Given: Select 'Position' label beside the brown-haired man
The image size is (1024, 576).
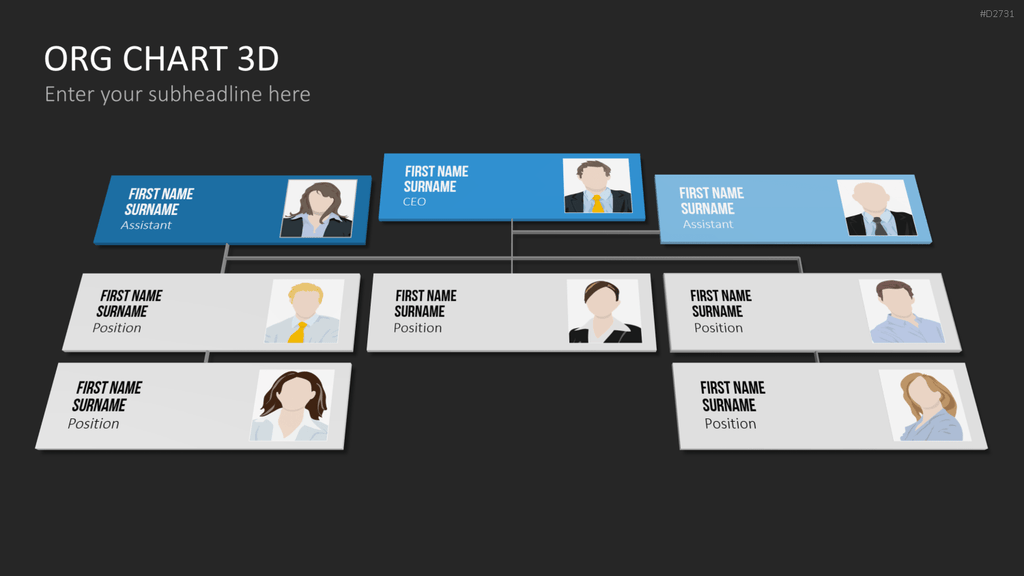Looking at the screenshot, I should click(718, 328).
